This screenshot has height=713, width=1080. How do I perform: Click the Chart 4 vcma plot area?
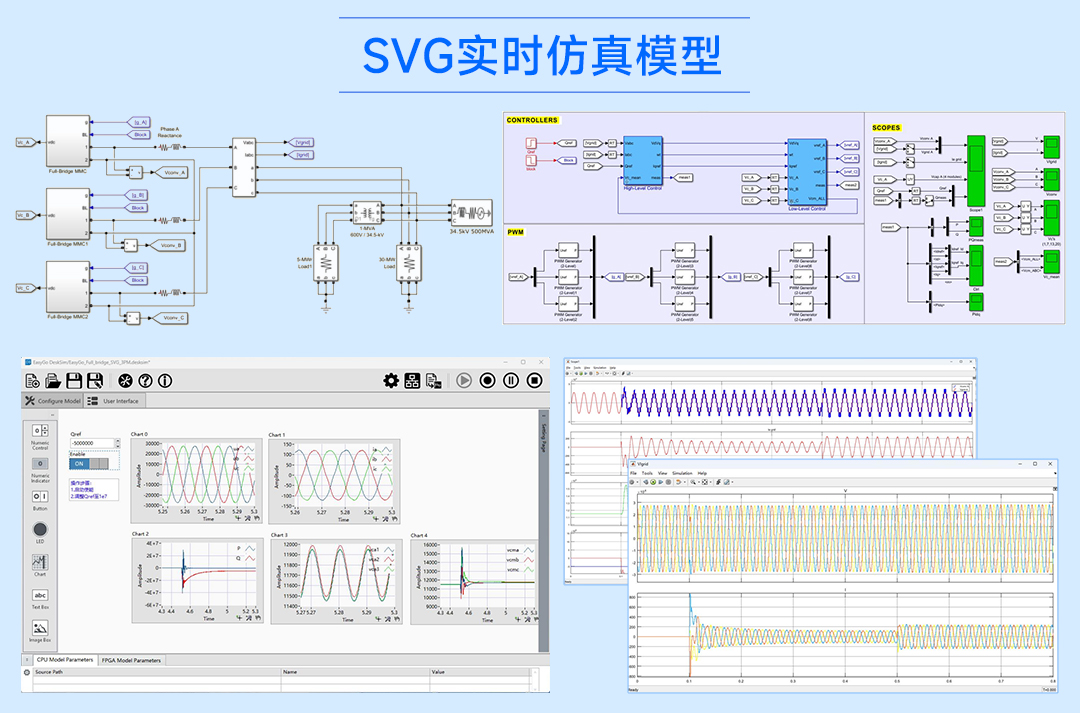(488, 575)
